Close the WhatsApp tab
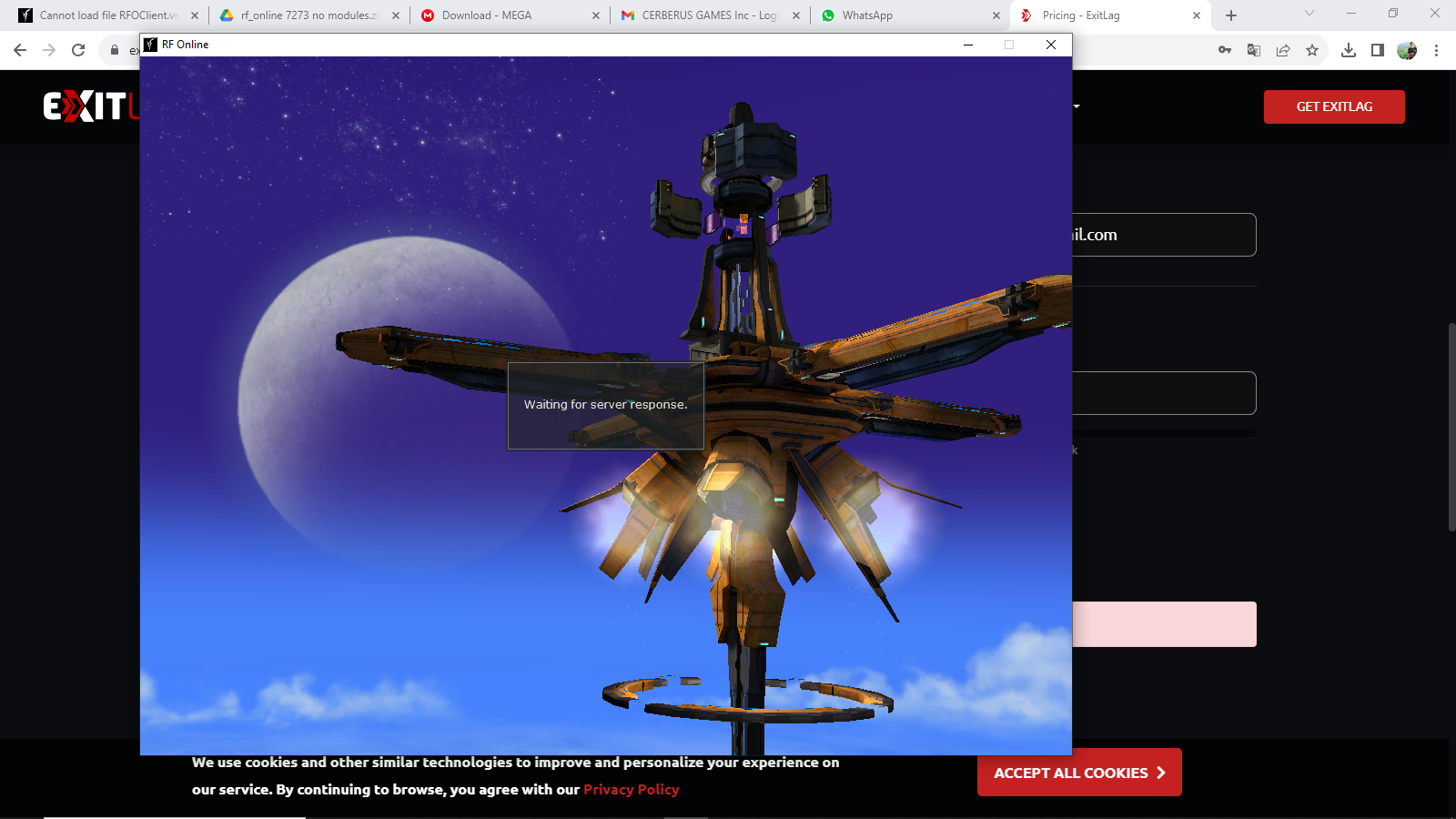The height and width of the screenshot is (819, 1456). point(996,15)
